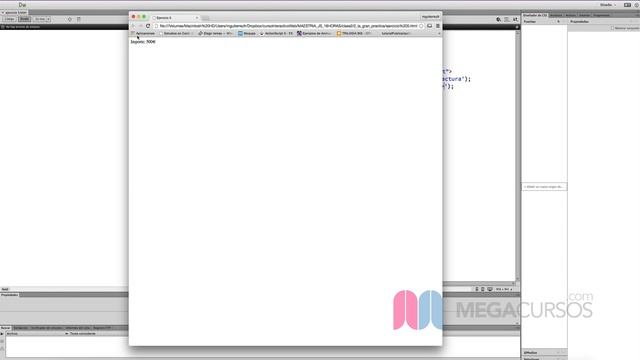Click the window size indicator in status bar

click(x=503, y=289)
